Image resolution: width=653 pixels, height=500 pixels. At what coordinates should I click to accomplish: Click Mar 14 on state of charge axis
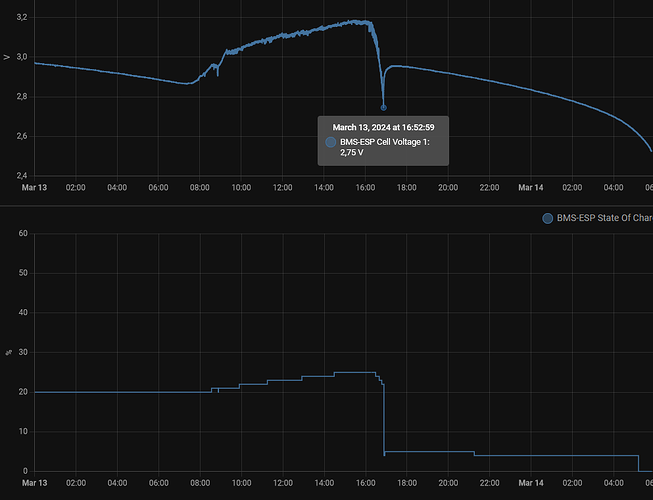point(531,483)
